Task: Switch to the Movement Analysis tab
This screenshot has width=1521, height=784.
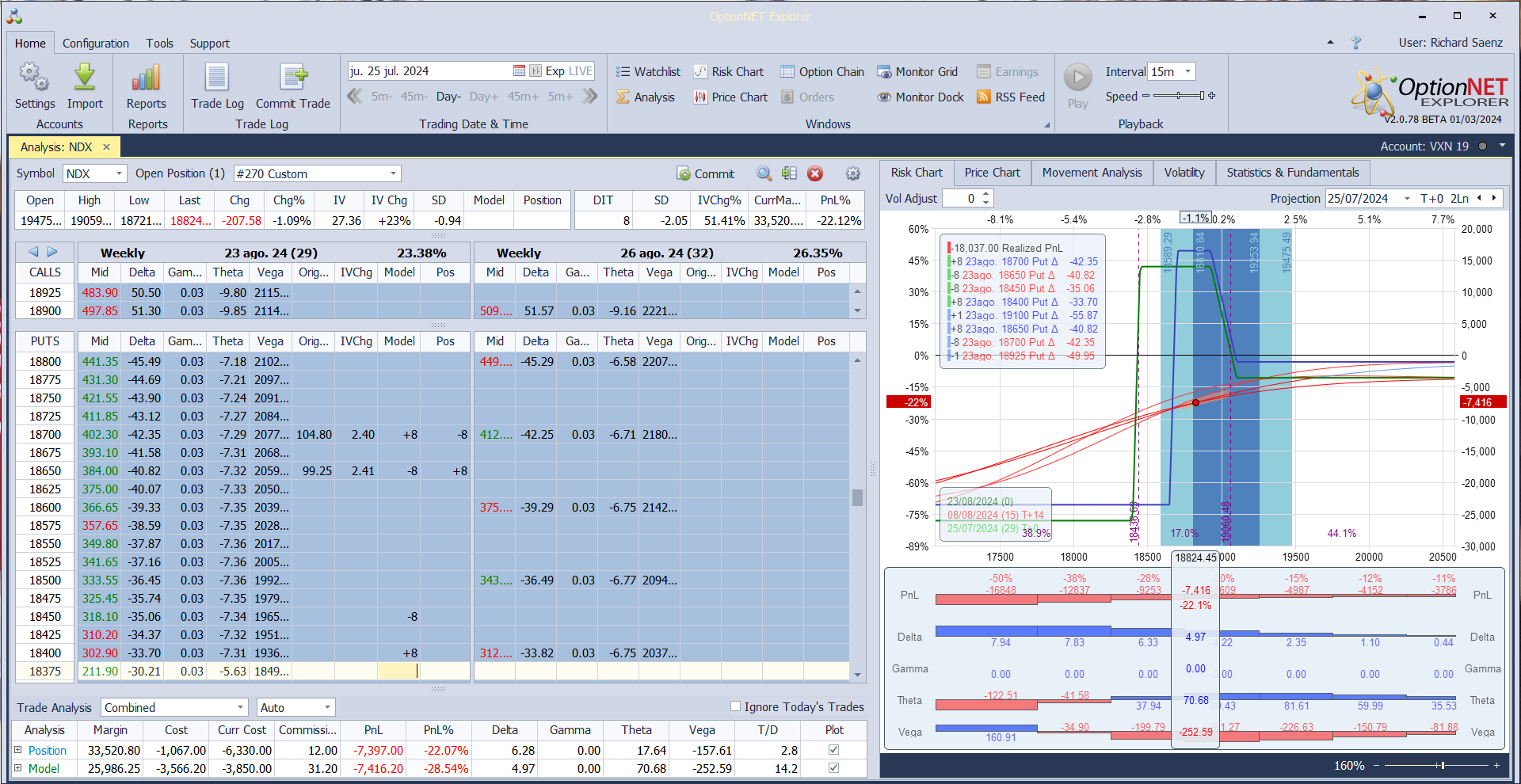Action: point(1092,173)
